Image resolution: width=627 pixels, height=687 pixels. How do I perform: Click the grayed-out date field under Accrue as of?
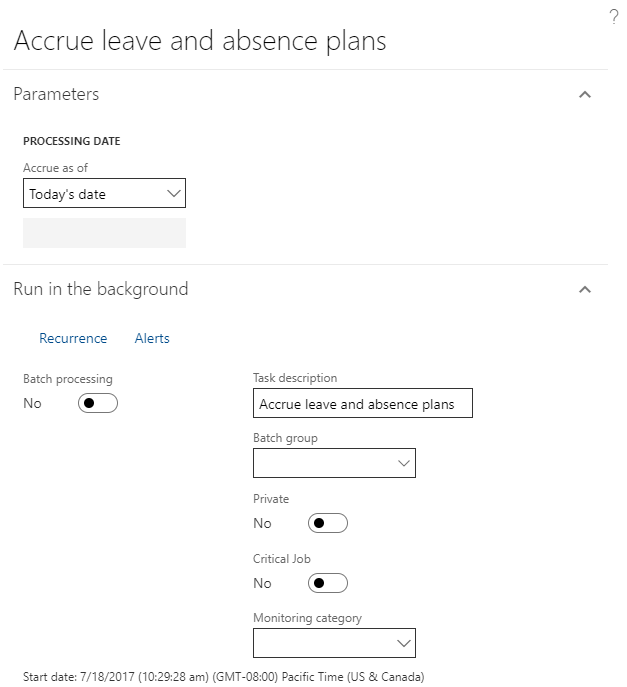pos(104,233)
